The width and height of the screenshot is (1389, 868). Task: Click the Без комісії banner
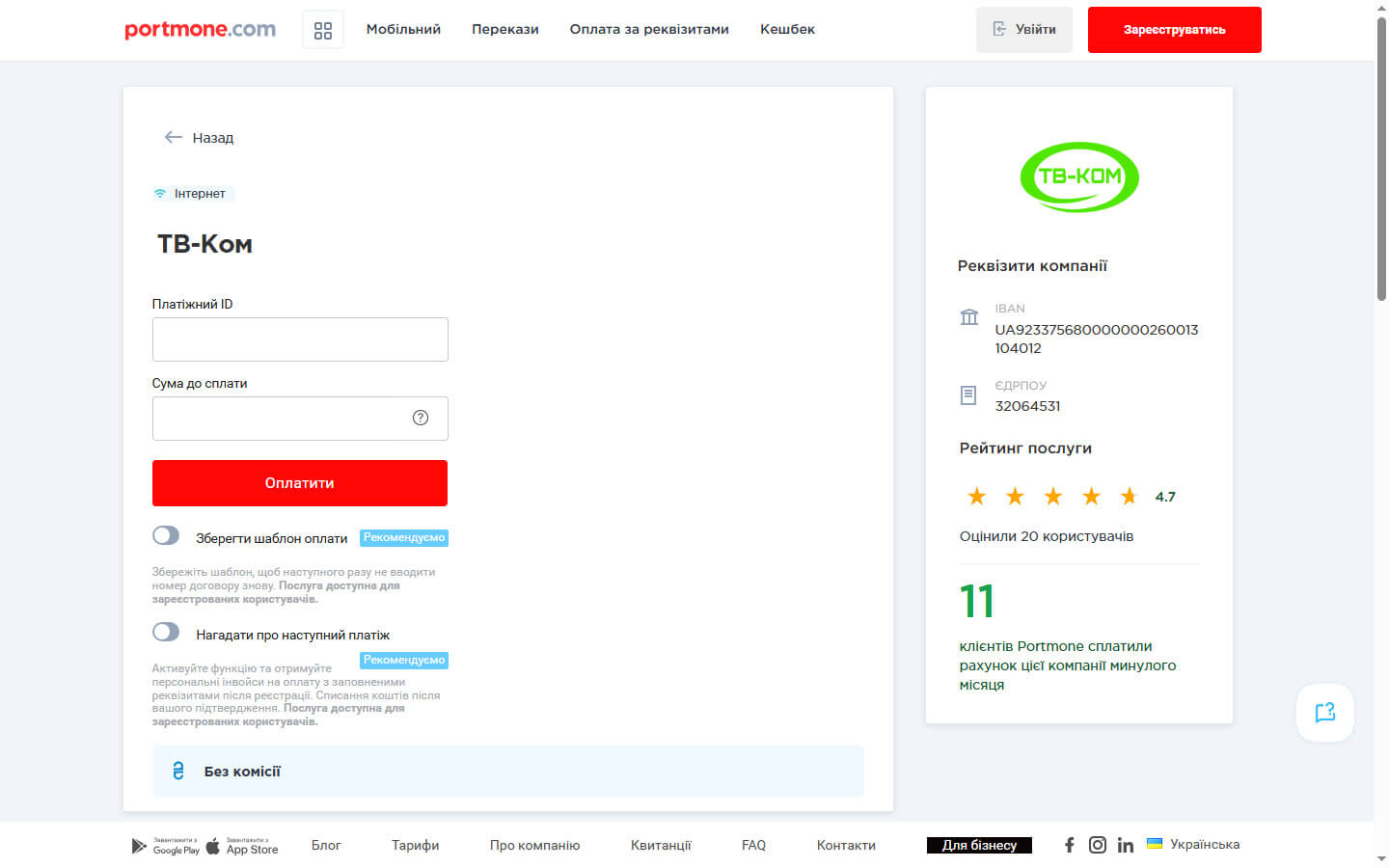tap(508, 771)
